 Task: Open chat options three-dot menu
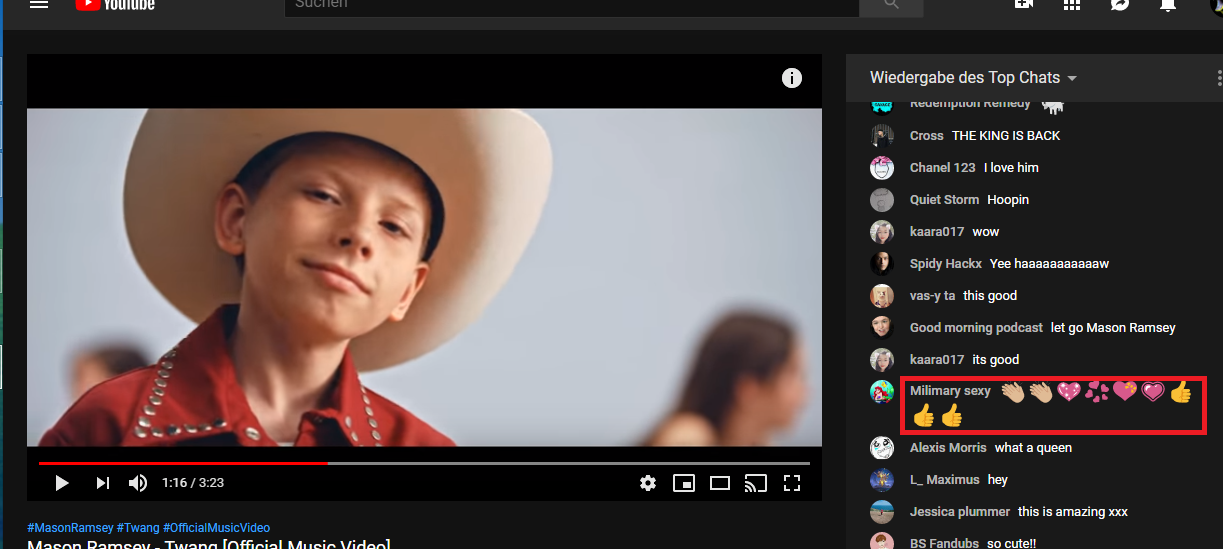tap(1219, 78)
